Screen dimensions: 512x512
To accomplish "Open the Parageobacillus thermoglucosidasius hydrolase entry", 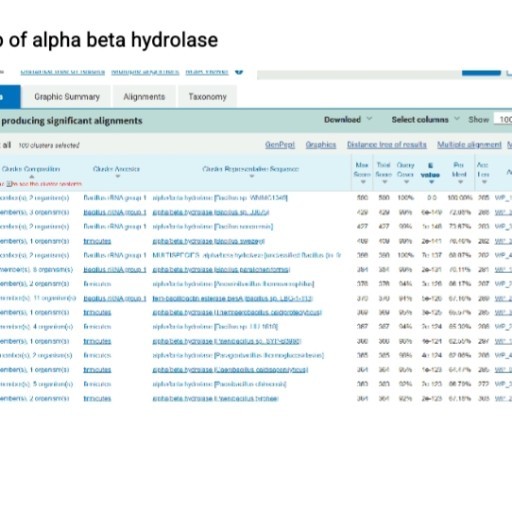I will 238,355.
